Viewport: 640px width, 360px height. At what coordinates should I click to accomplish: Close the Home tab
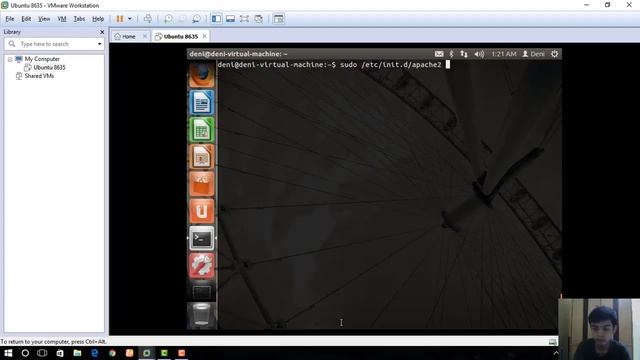(x=145, y=36)
